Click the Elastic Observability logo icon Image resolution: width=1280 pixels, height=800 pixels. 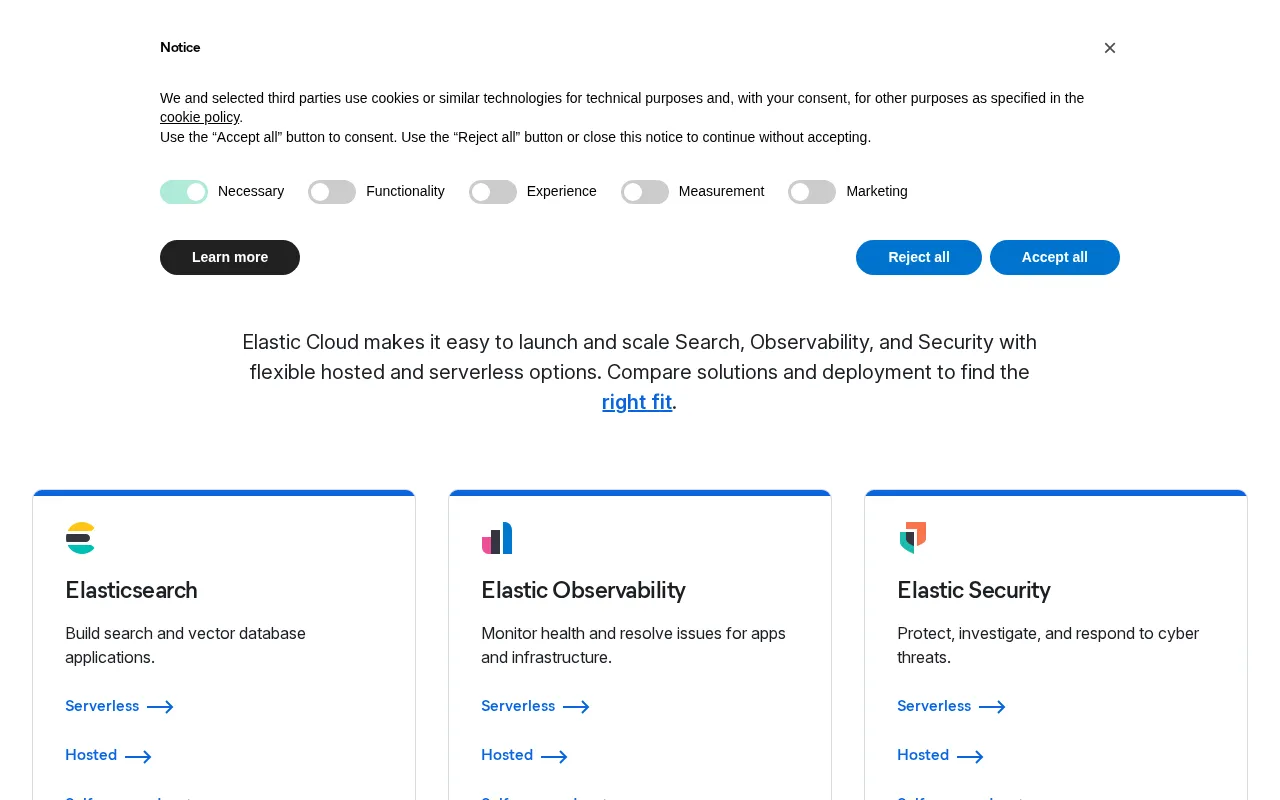[x=497, y=538]
